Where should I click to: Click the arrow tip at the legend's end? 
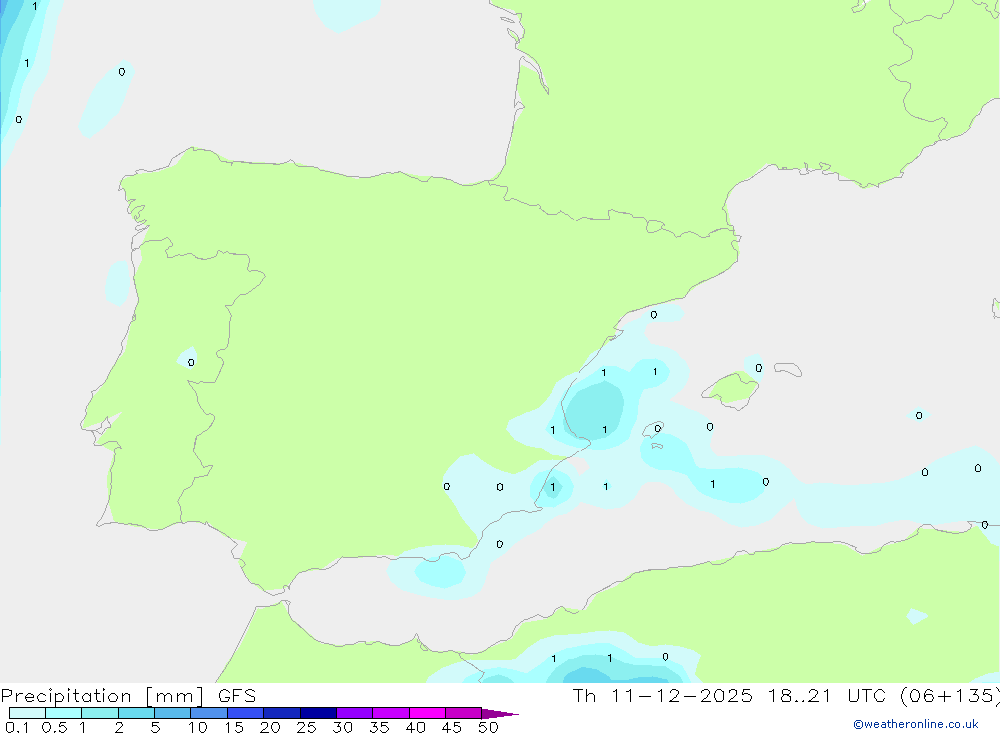500,713
